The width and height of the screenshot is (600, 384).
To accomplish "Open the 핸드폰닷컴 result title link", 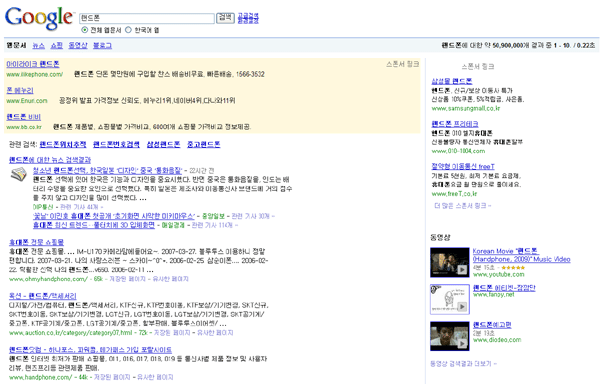I will click(x=90, y=350).
